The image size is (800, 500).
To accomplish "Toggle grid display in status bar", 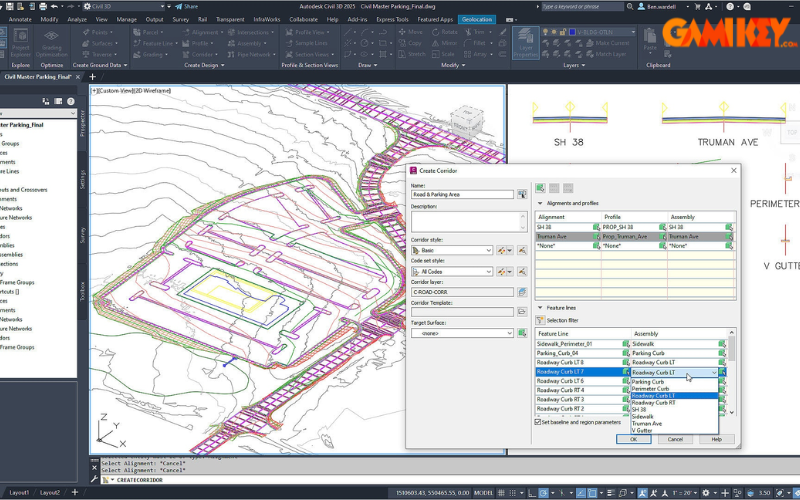I will (x=502, y=493).
